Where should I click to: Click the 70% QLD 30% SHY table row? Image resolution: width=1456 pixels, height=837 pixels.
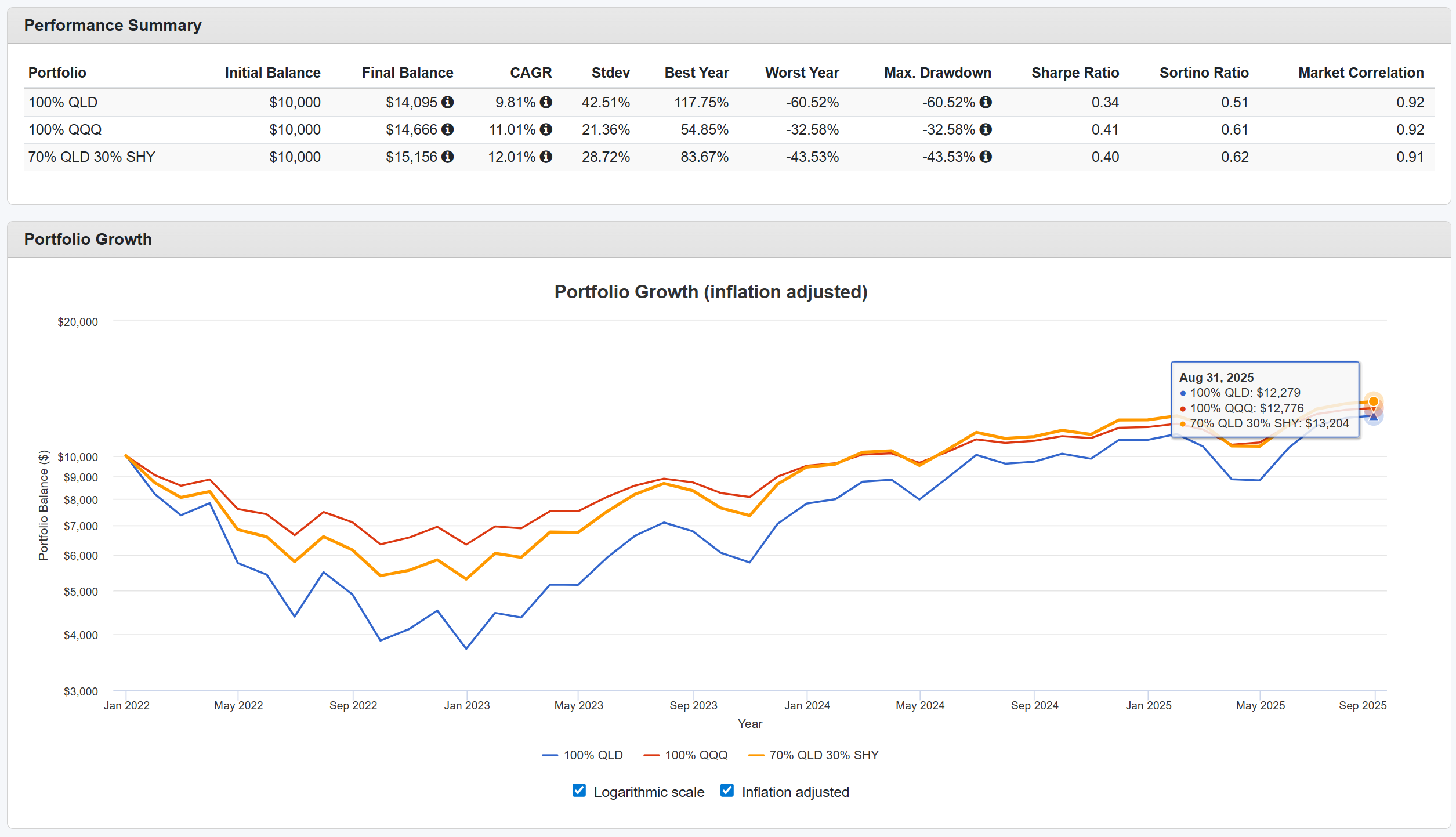[92, 157]
